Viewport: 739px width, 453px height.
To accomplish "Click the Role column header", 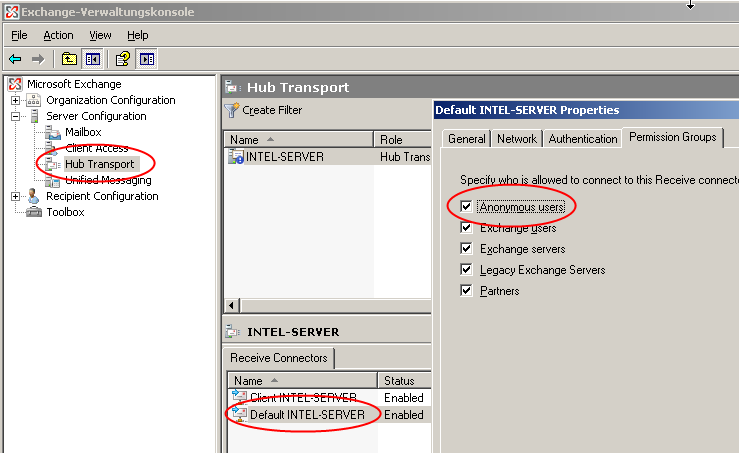I will click(x=402, y=140).
